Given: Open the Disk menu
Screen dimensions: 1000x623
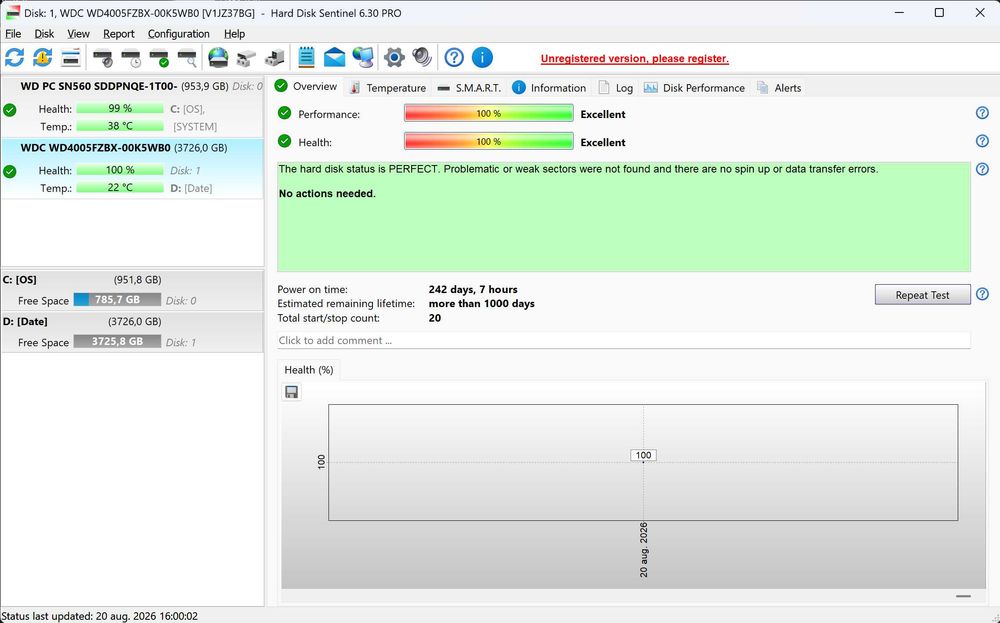Looking at the screenshot, I should pos(44,34).
